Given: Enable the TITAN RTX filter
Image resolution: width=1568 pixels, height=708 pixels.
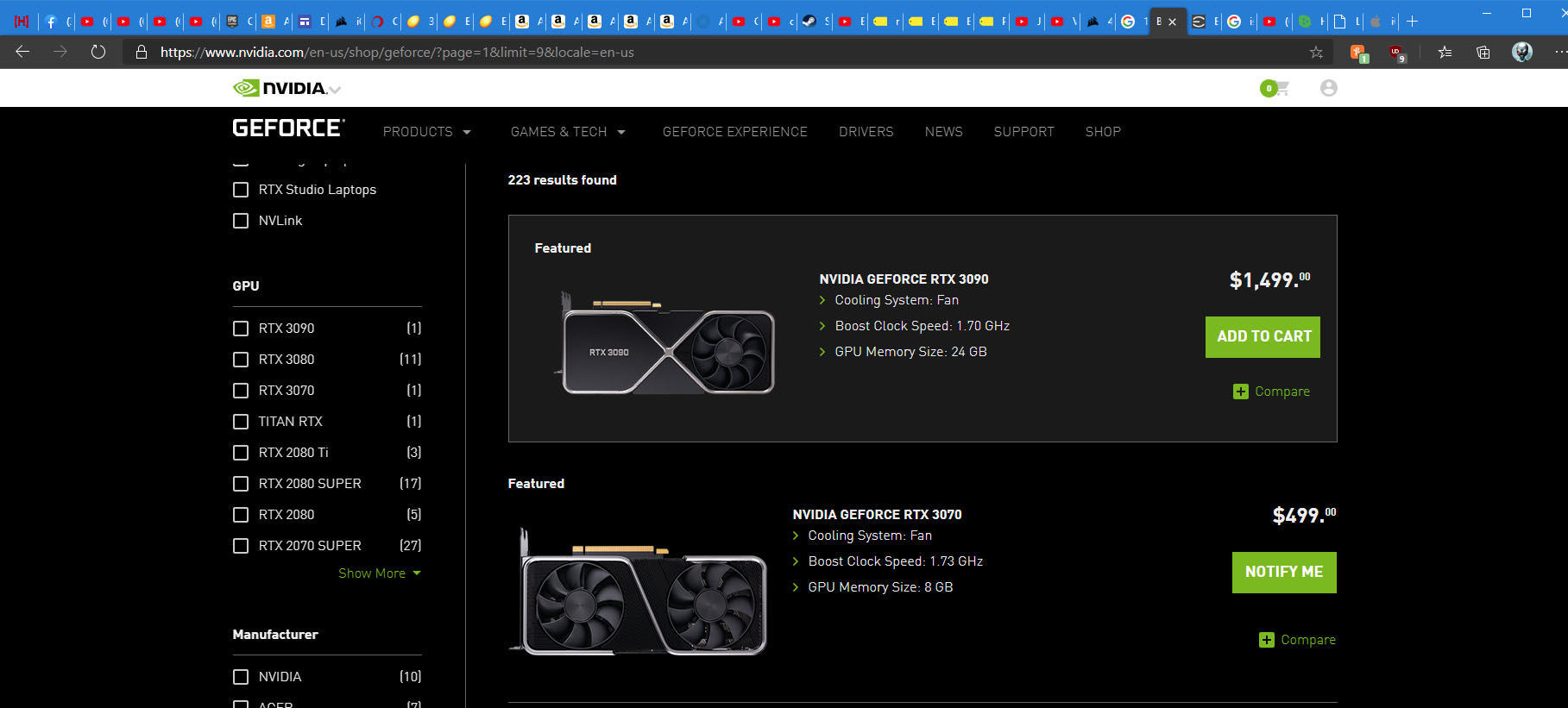Looking at the screenshot, I should click(241, 422).
